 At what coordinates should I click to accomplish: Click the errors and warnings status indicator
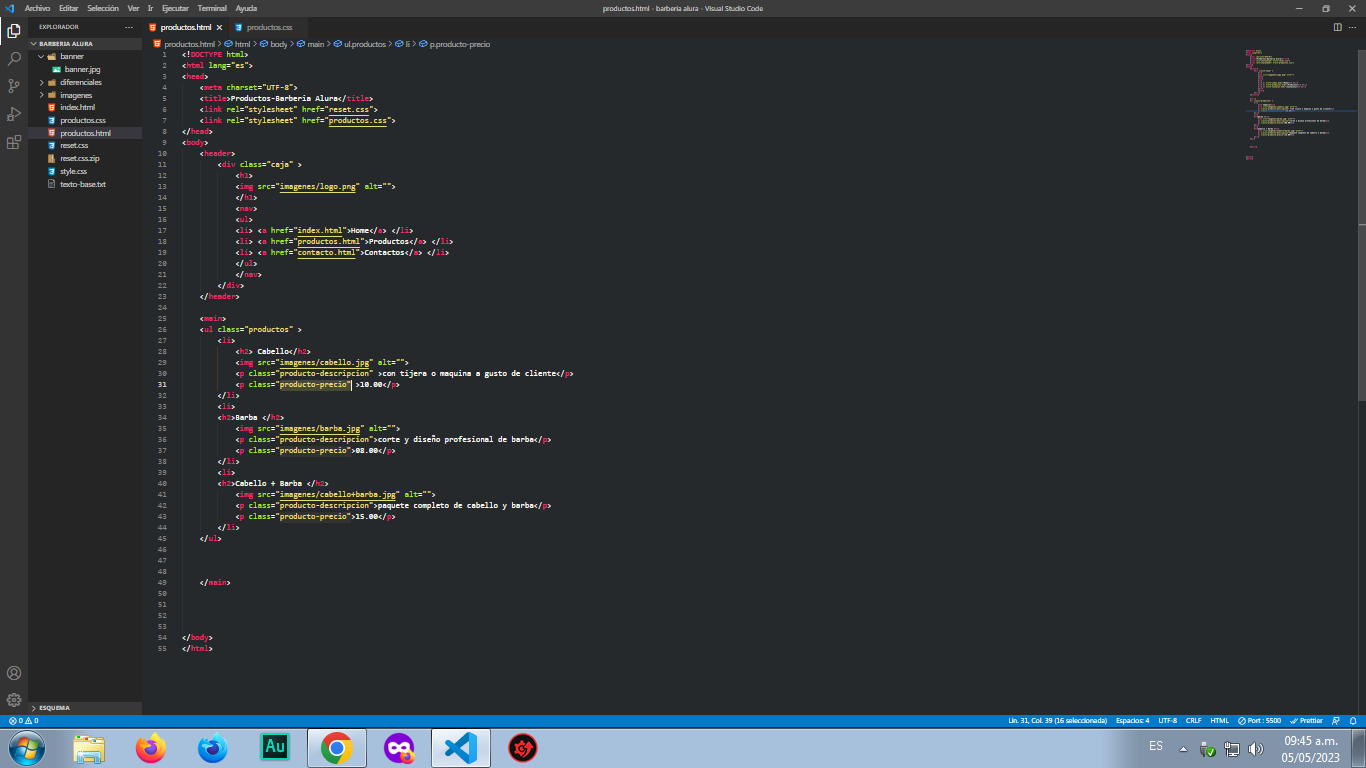[23, 720]
